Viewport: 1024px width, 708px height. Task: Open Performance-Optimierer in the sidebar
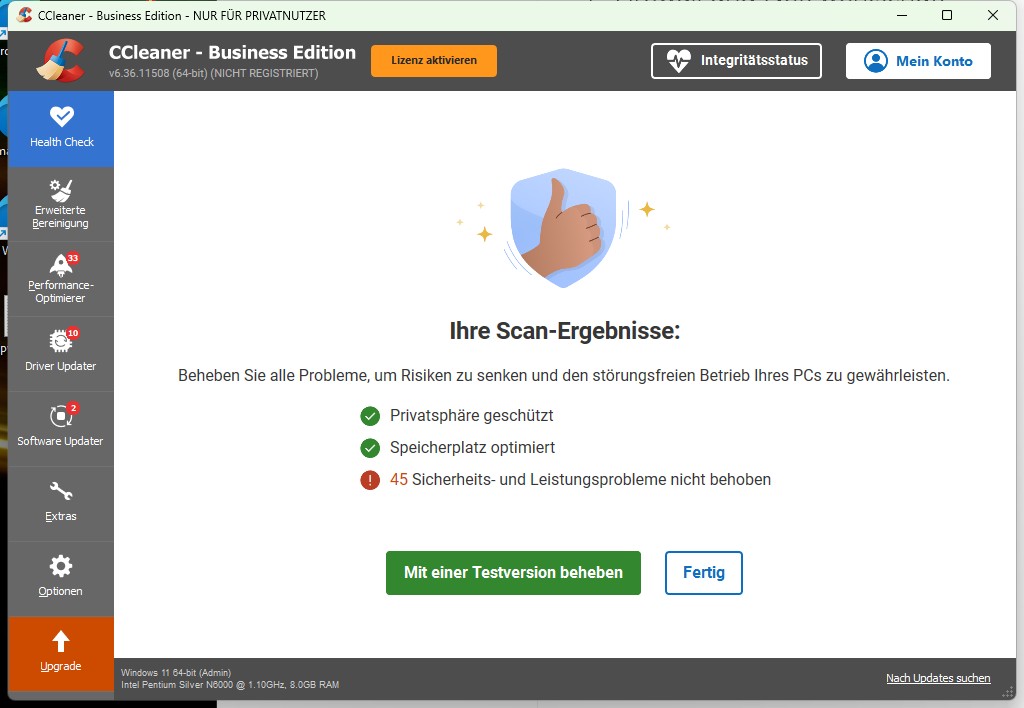[61, 279]
